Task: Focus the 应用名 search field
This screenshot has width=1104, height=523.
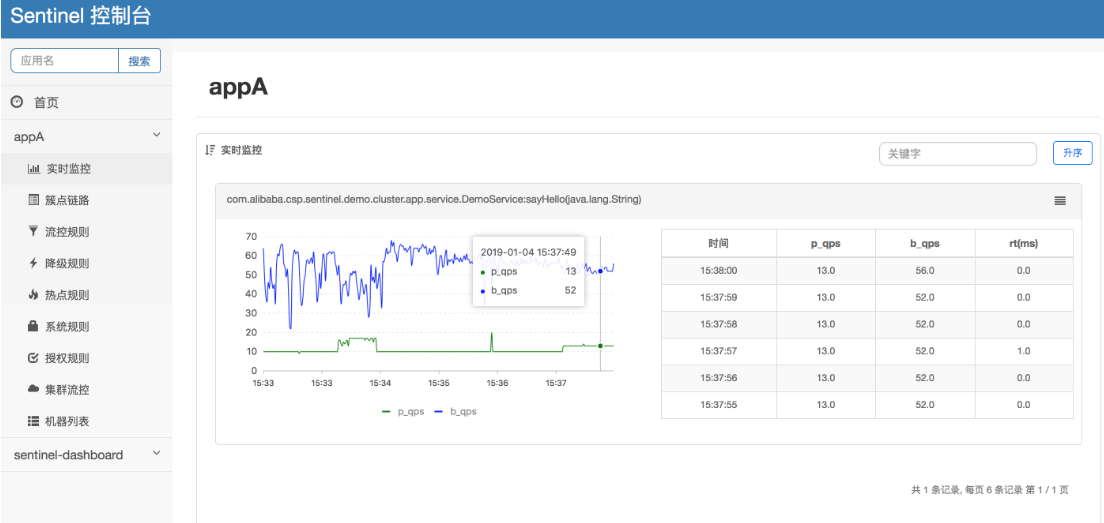Action: [65, 61]
